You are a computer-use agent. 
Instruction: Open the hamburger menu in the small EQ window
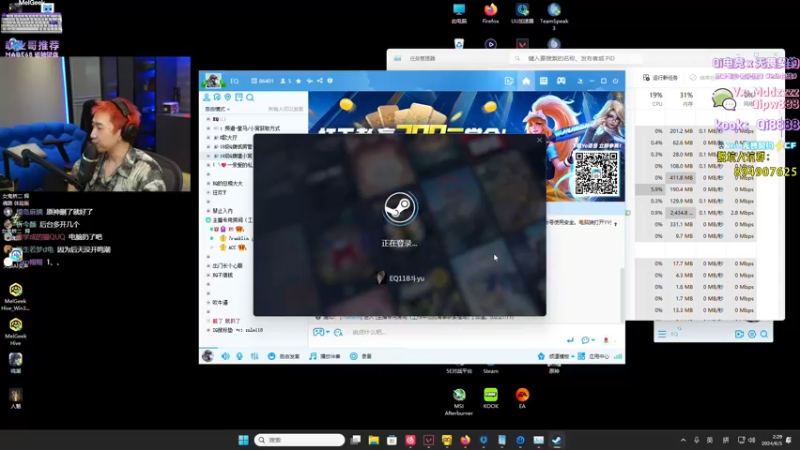(x=662, y=334)
